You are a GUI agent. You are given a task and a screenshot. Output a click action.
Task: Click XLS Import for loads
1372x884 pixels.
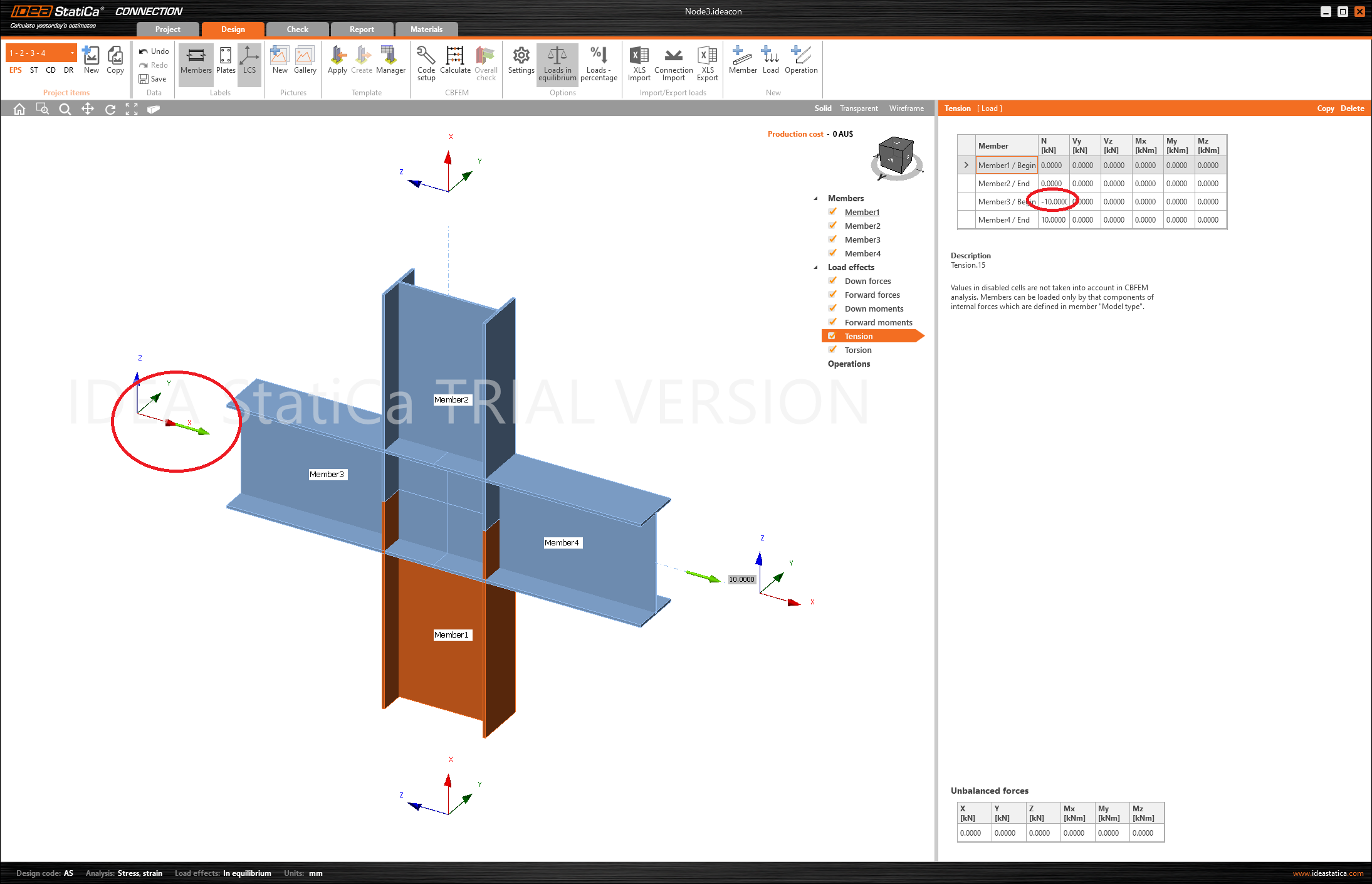tap(639, 63)
